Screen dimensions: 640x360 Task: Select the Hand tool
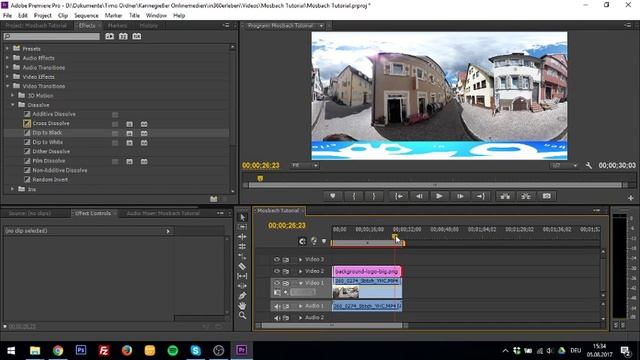pos(242,305)
